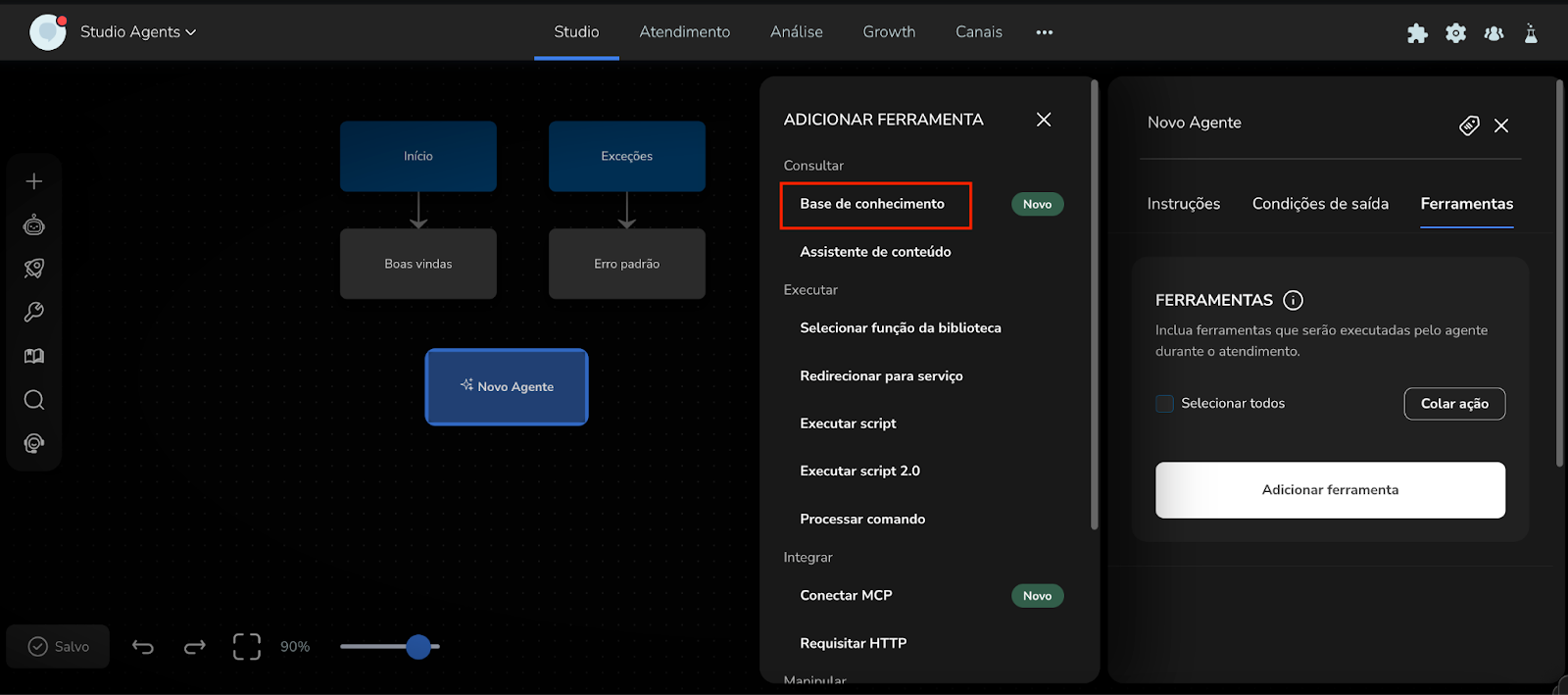Open the wrench tools icon in sidebar

[34, 313]
